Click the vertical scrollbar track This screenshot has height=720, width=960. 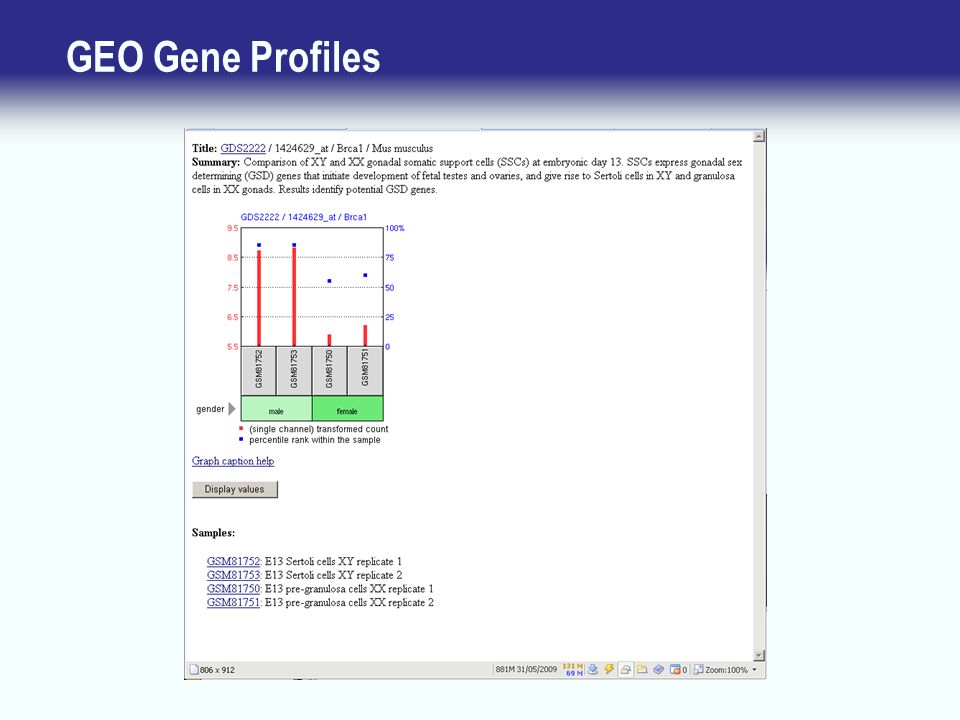point(759,396)
